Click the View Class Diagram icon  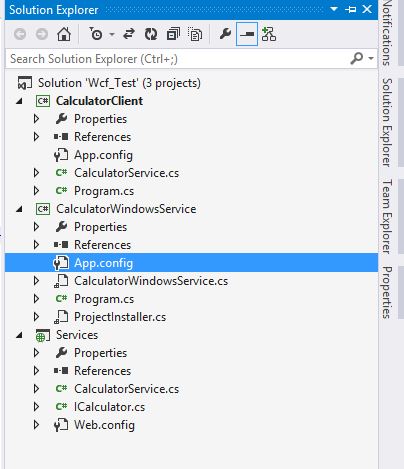269,34
